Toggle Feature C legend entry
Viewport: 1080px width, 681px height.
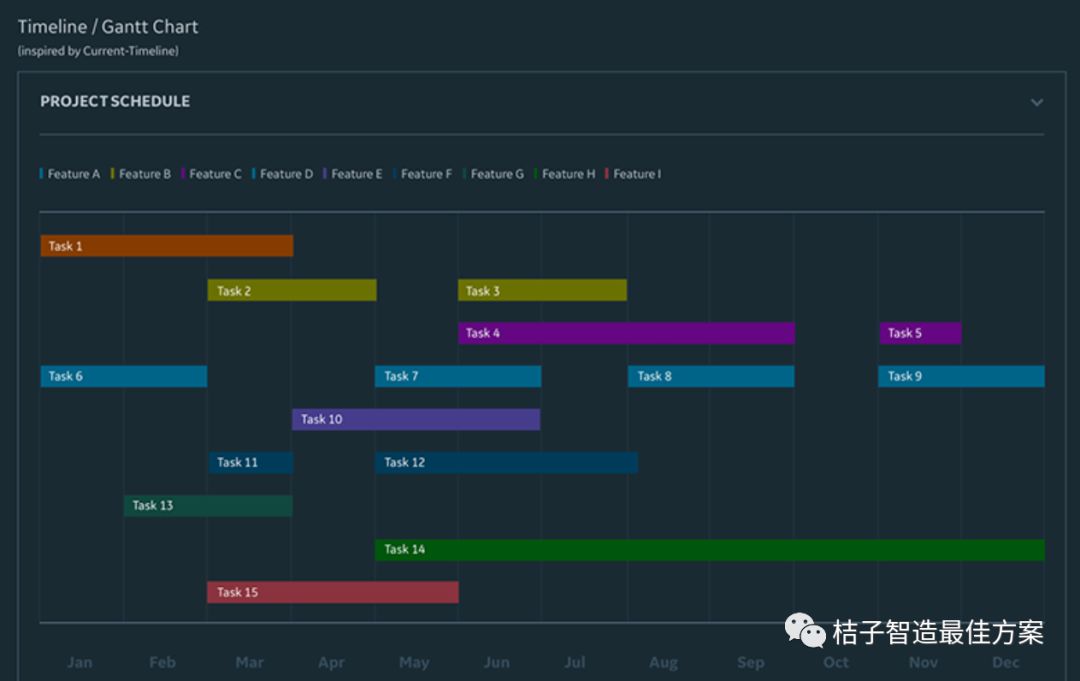pyautogui.click(x=214, y=174)
